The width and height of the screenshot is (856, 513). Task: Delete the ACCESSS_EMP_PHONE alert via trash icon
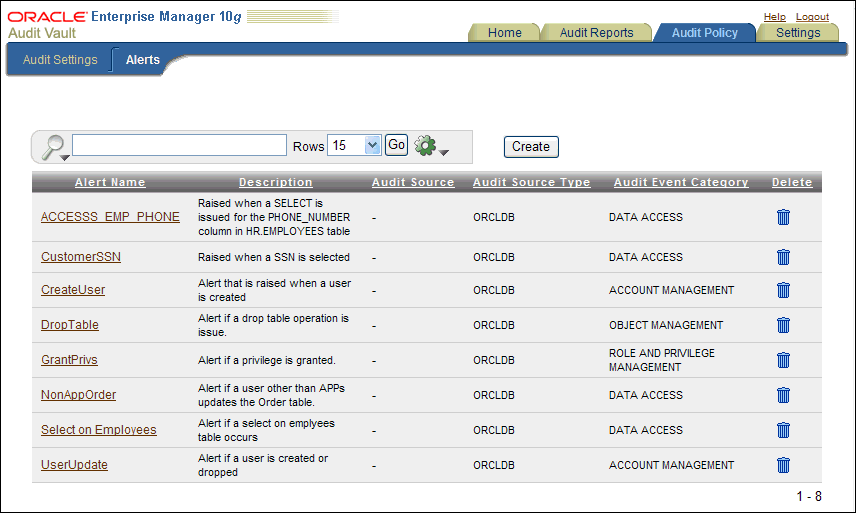[783, 217]
